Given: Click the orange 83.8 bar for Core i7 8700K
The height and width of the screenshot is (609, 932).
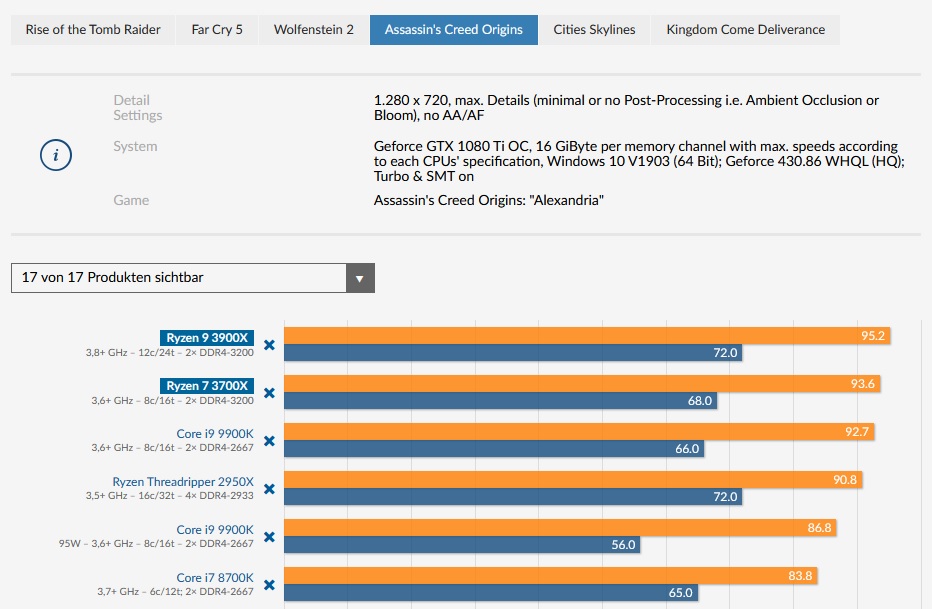Looking at the screenshot, I should pyautogui.click(x=550, y=576).
